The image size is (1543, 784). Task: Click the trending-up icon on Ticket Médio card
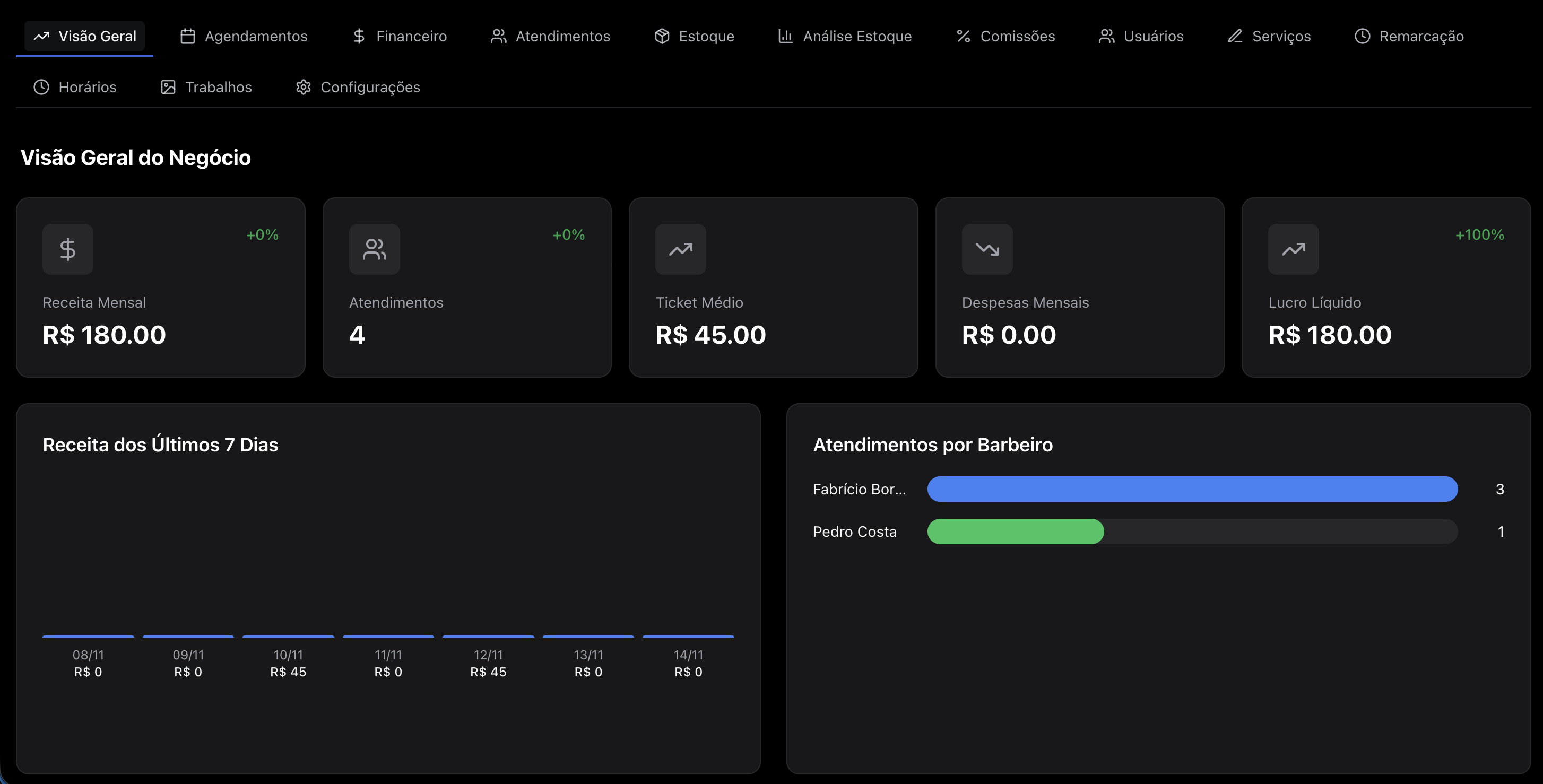point(680,249)
